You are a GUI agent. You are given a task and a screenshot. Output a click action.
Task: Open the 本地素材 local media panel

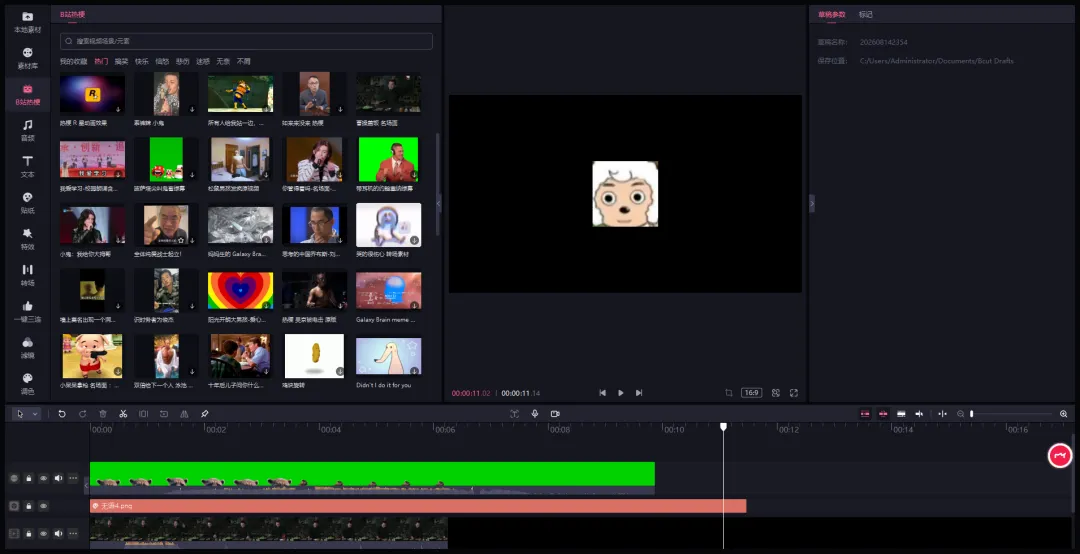pos(28,22)
